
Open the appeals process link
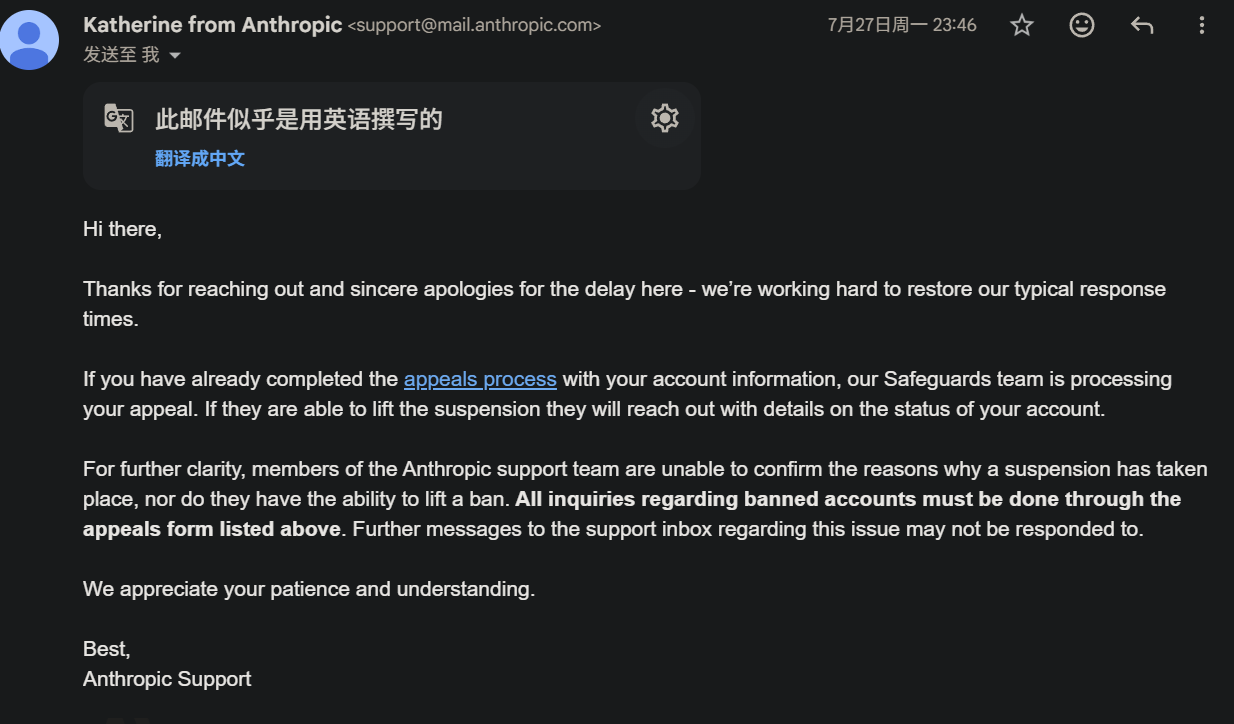pyautogui.click(x=480, y=379)
